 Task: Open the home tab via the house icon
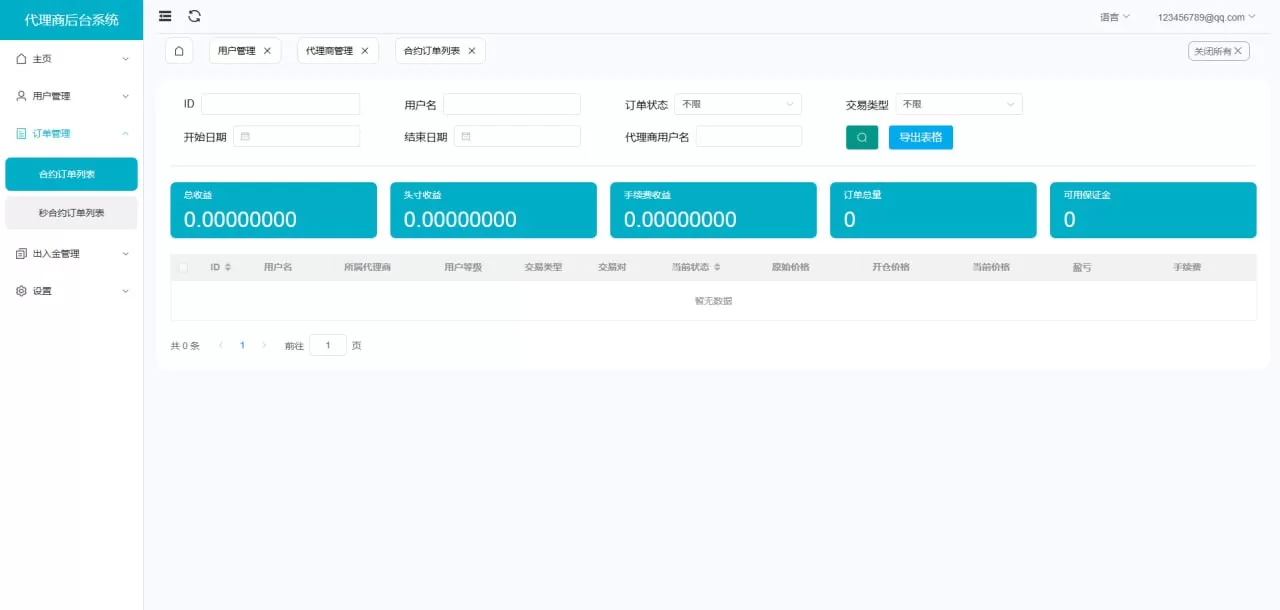pyautogui.click(x=179, y=50)
